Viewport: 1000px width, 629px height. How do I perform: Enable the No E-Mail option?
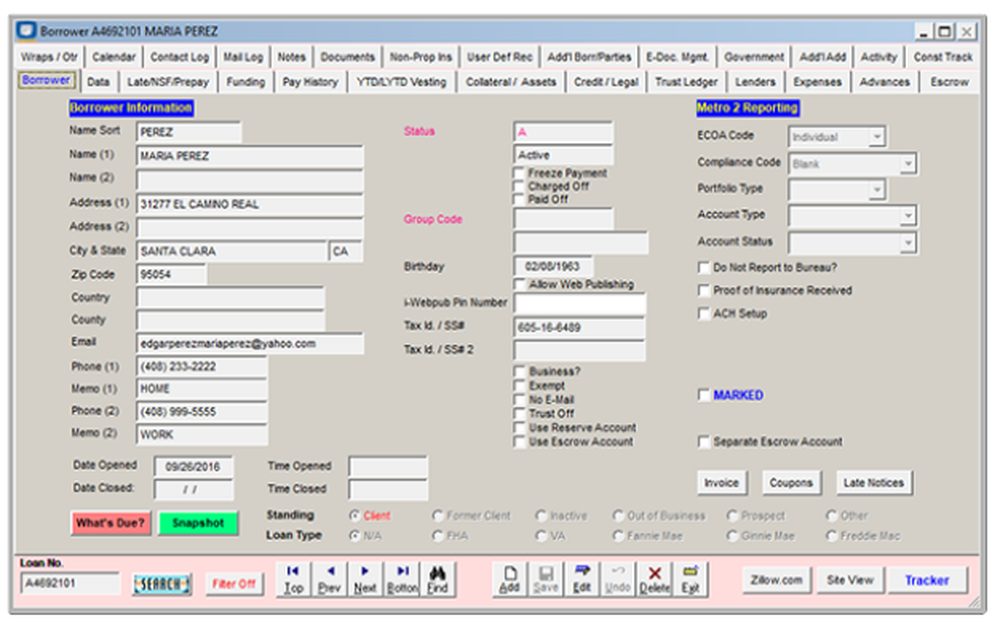[520, 399]
